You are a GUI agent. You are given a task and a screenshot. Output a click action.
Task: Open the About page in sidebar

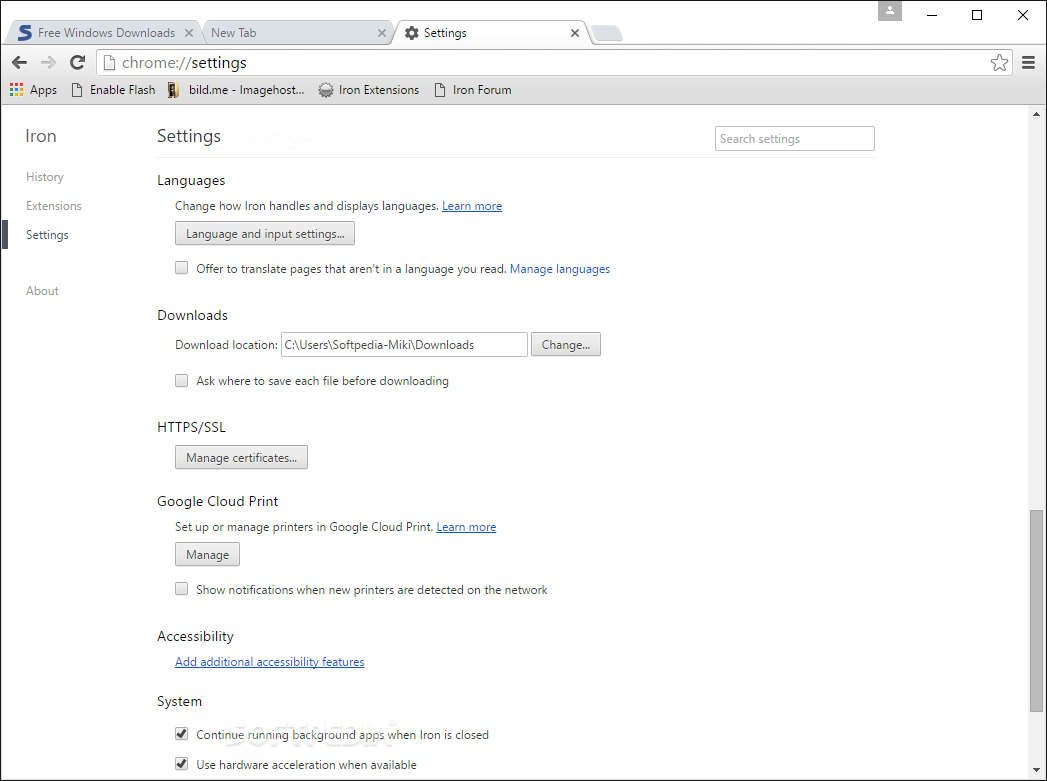point(42,291)
